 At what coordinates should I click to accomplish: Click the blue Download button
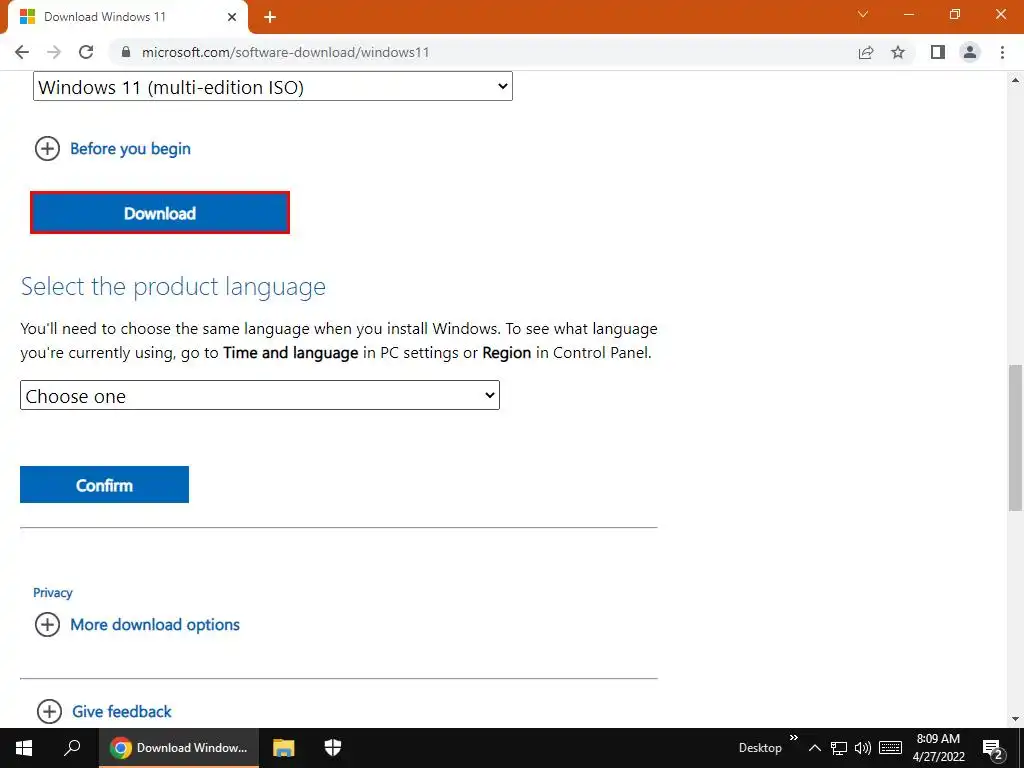160,213
